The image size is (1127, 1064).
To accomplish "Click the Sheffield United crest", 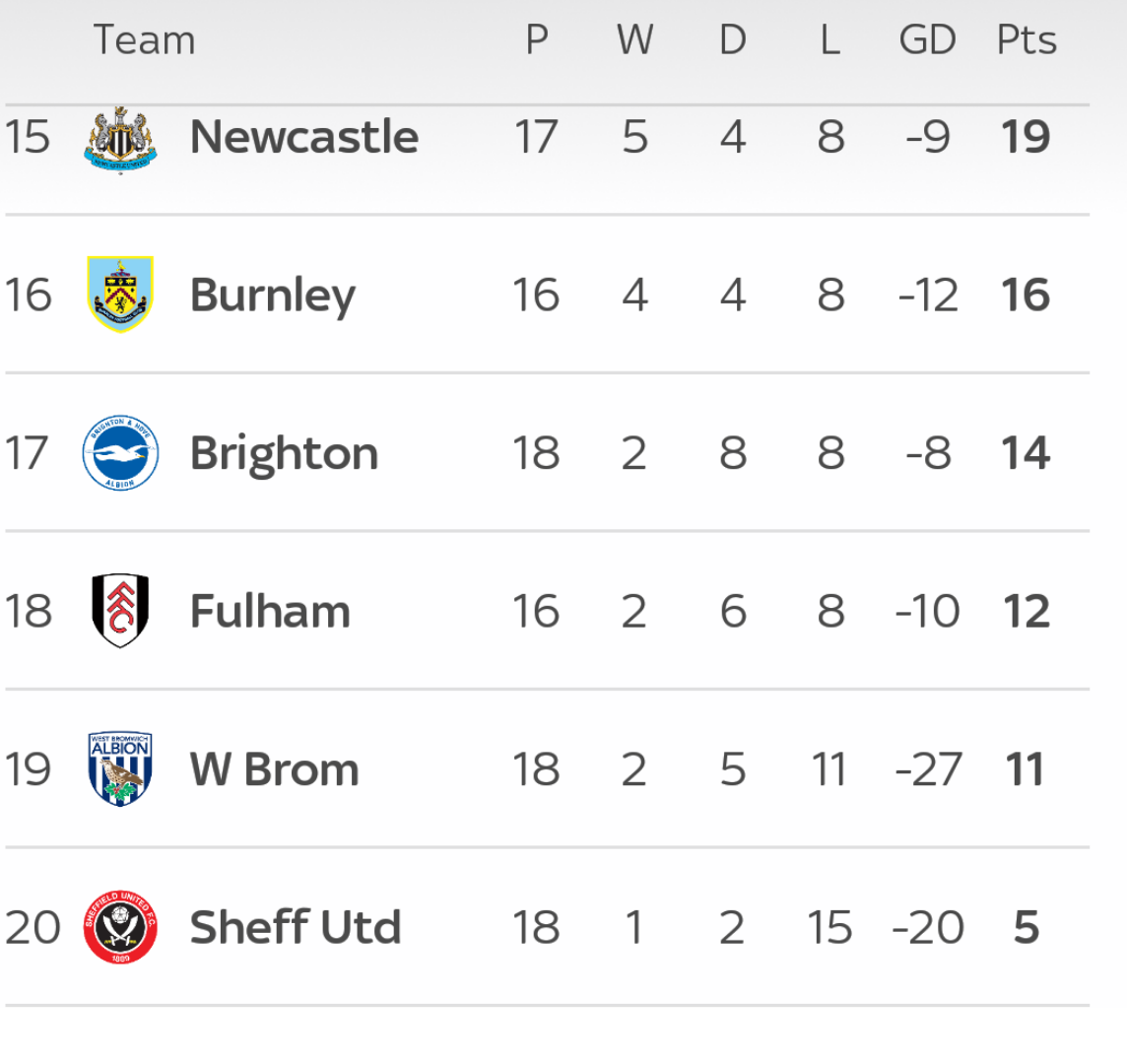I will click(x=120, y=927).
